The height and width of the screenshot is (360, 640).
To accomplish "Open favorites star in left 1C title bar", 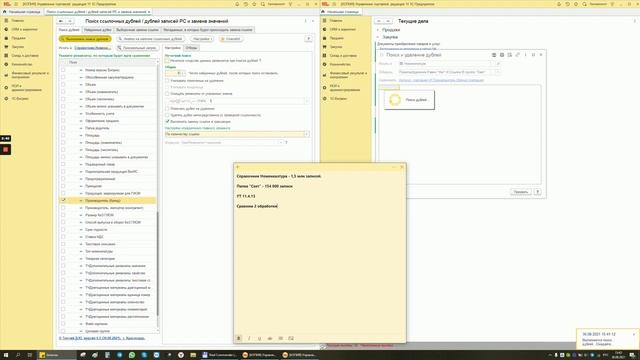I will tap(254, 4).
